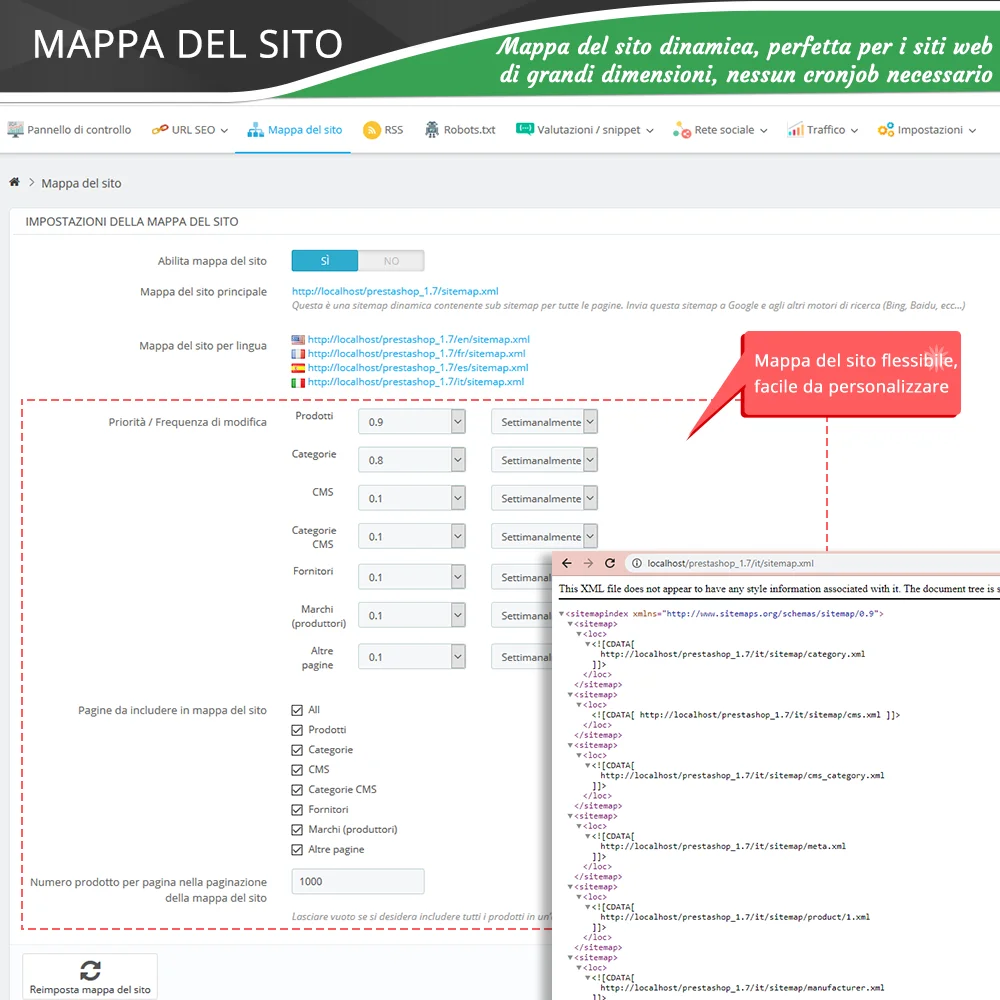The image size is (1000, 1000).
Task: Open the Prodotti priority dropdown showing 0.9
Action: [x=411, y=421]
